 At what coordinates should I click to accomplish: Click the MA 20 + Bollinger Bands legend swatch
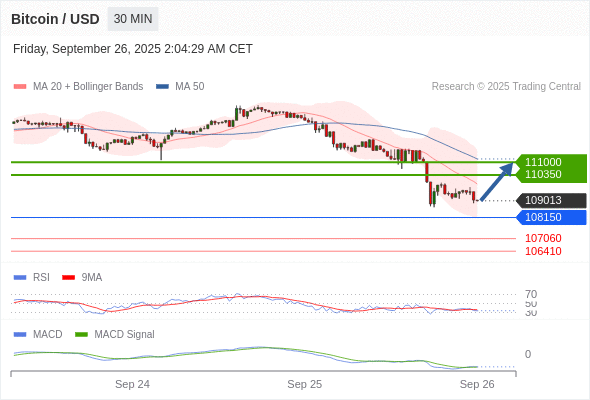tap(20, 87)
